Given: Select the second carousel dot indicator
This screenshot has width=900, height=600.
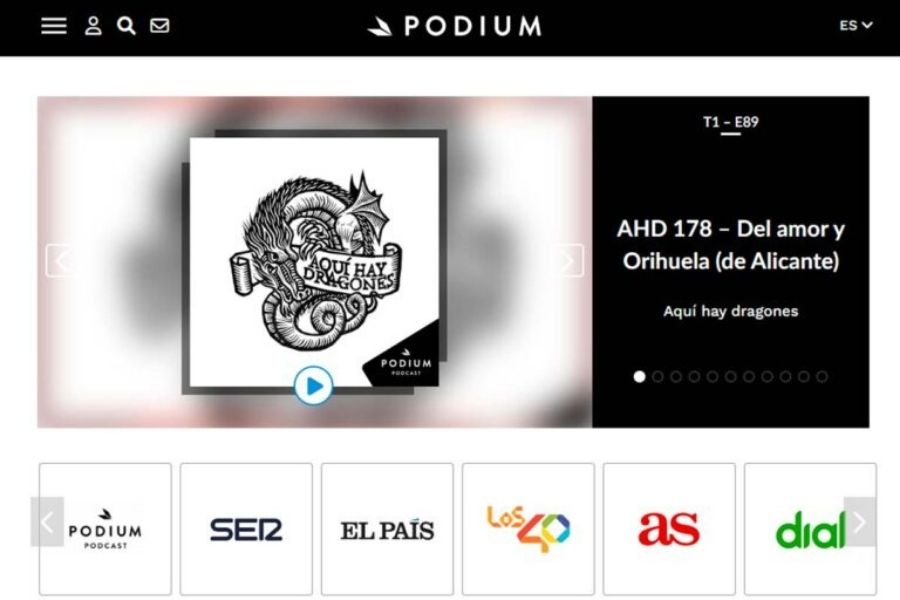Looking at the screenshot, I should click(x=658, y=377).
